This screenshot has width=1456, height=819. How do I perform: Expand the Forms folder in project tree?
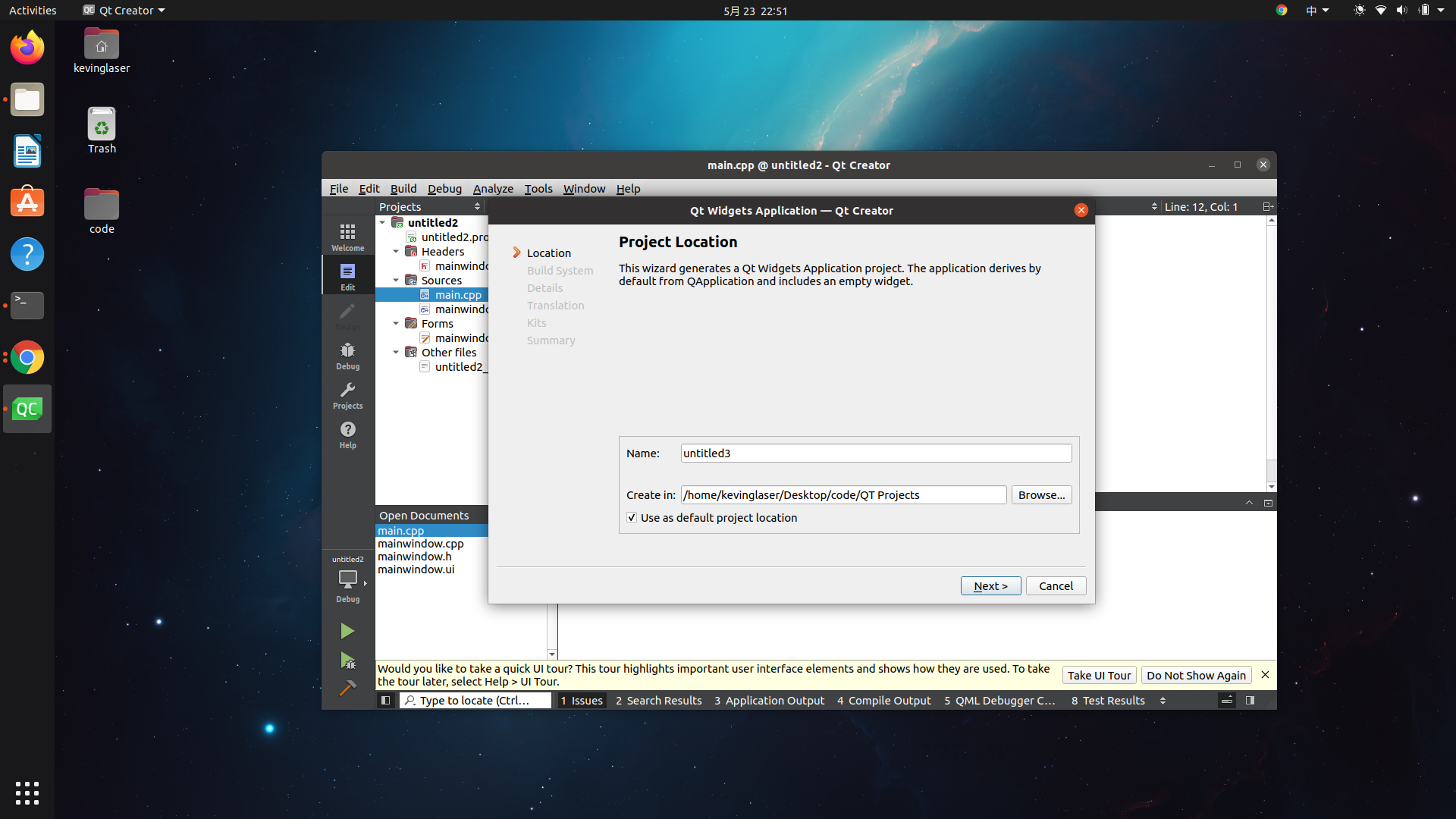click(397, 323)
